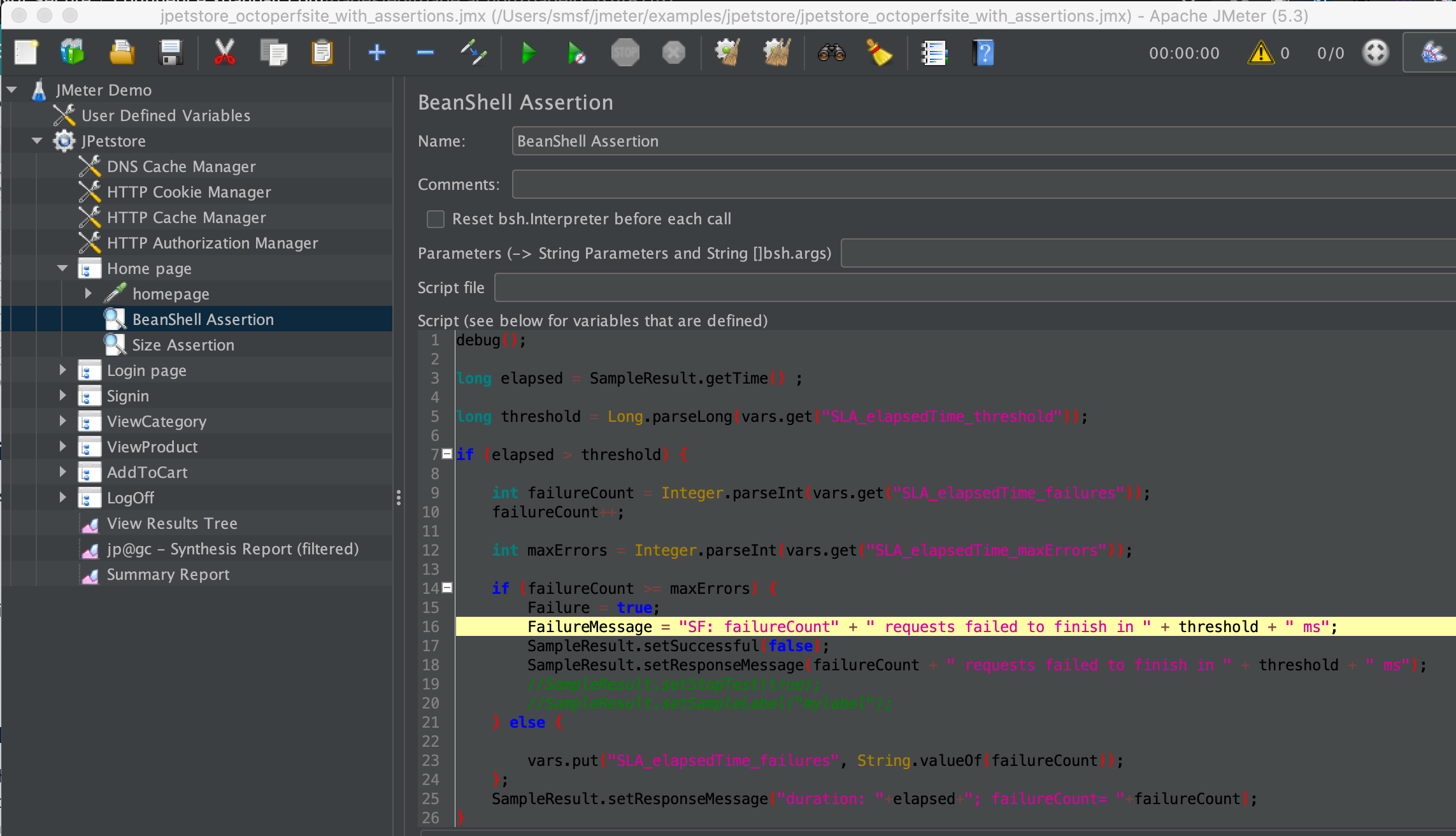The height and width of the screenshot is (836, 1456).
Task: Collapse all tree nodes minus icon
Action: (x=425, y=52)
